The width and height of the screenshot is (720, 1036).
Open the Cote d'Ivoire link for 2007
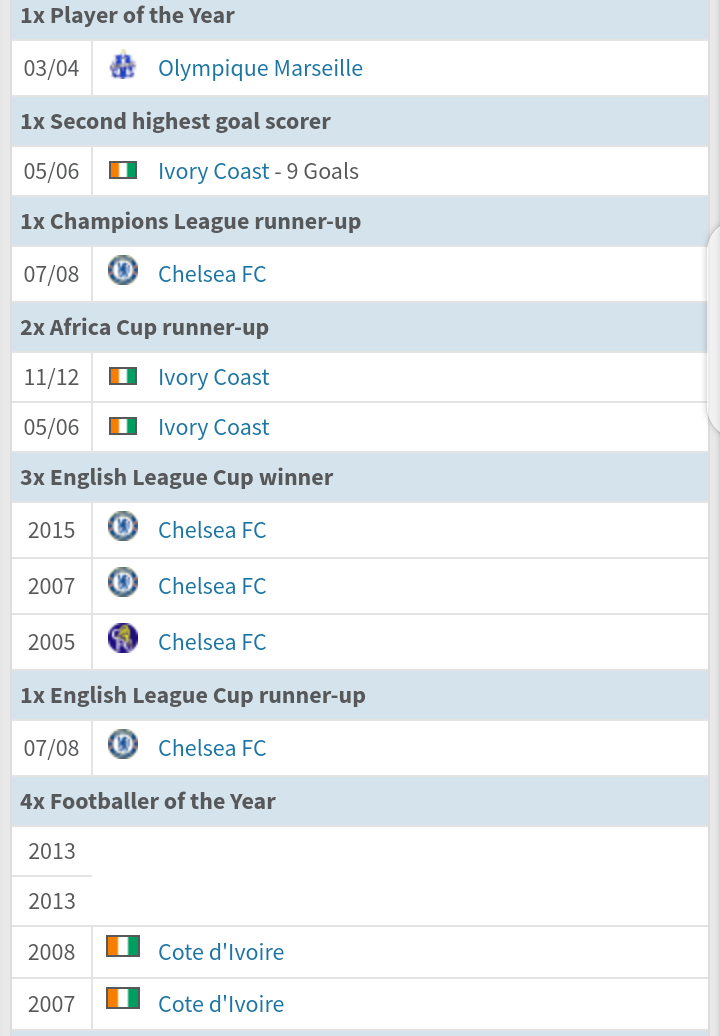(221, 1004)
